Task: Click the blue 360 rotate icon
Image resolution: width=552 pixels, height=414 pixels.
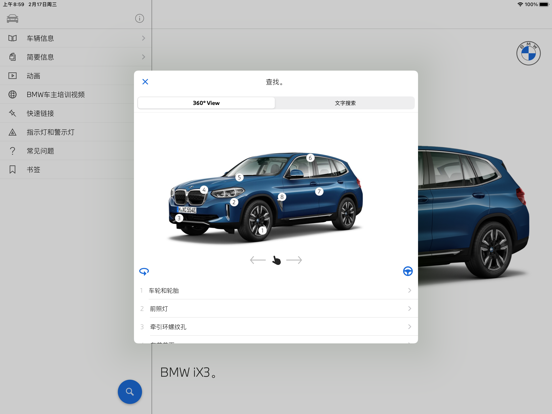Action: coord(144,271)
